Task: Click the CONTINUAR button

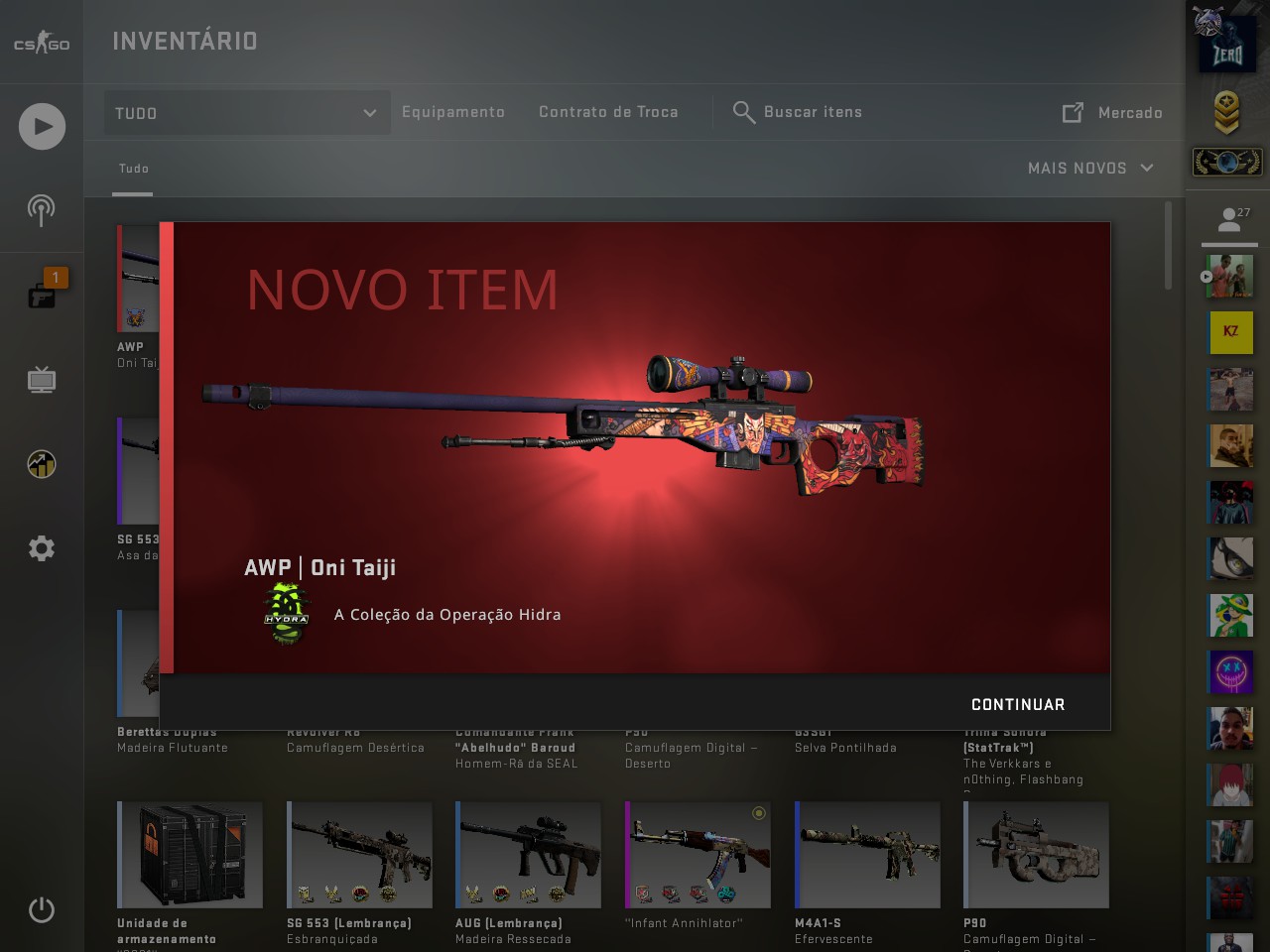Action: click(1018, 704)
